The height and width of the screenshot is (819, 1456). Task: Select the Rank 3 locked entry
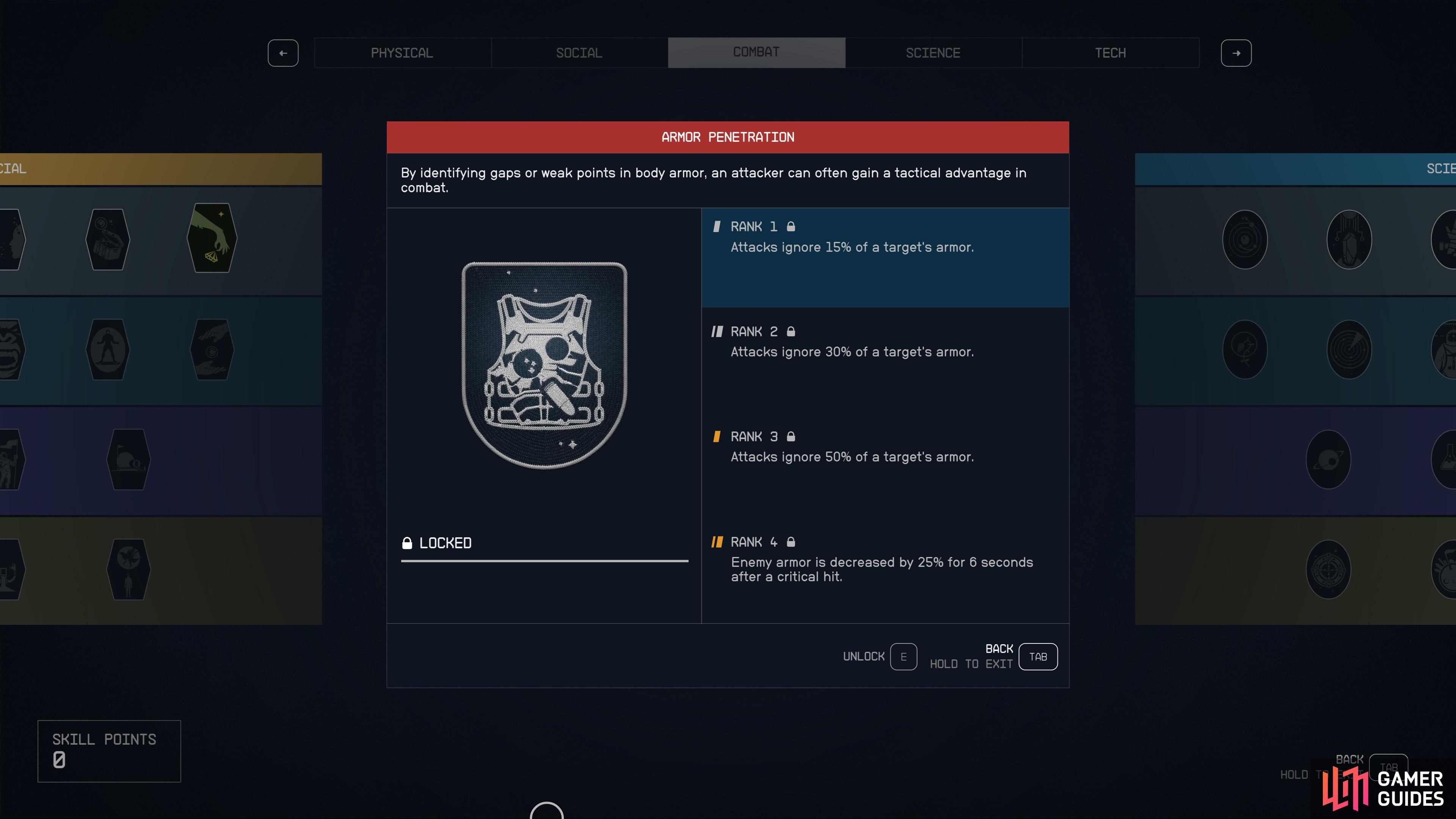tap(885, 467)
